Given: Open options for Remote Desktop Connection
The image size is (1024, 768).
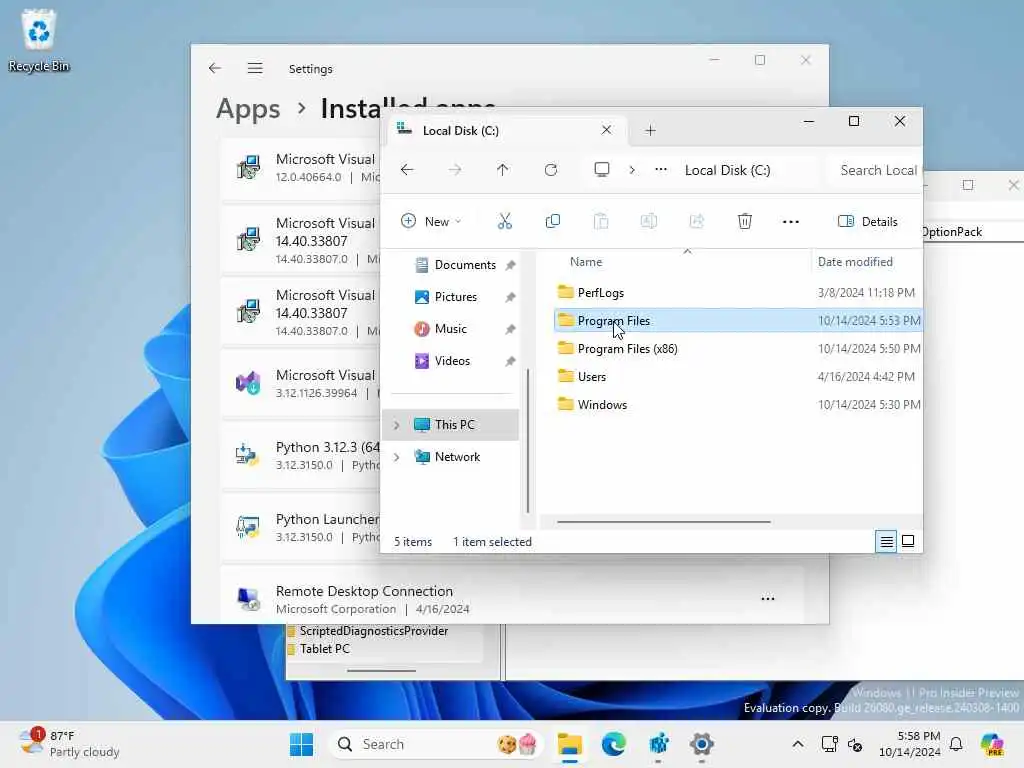Looking at the screenshot, I should click(768, 598).
